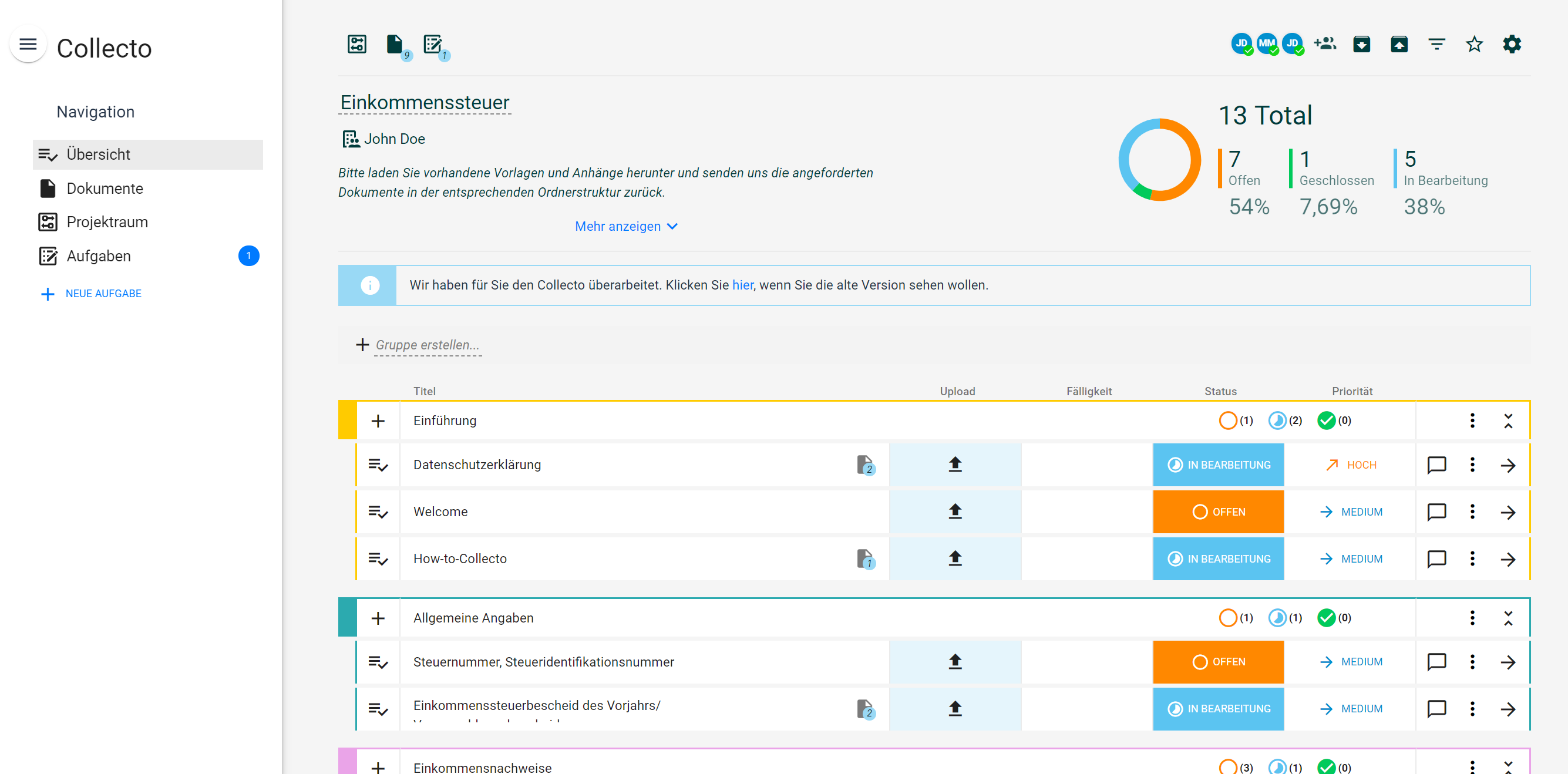Toggle IN BEARBEITUNG status on Einkommenssteuerbescheid row
The height and width of the screenshot is (774, 1568).
1218,709
